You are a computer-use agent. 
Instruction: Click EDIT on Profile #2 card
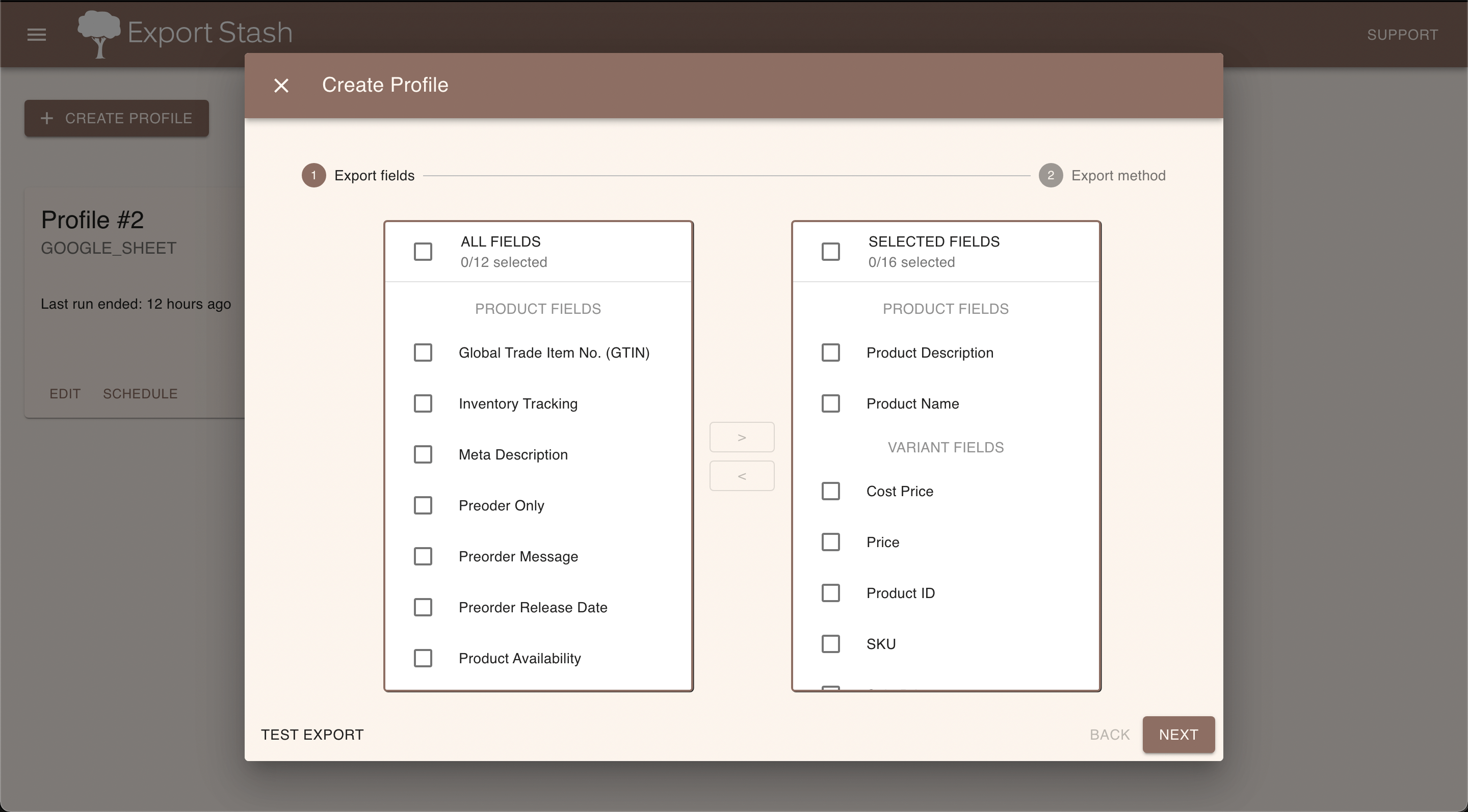pos(65,393)
